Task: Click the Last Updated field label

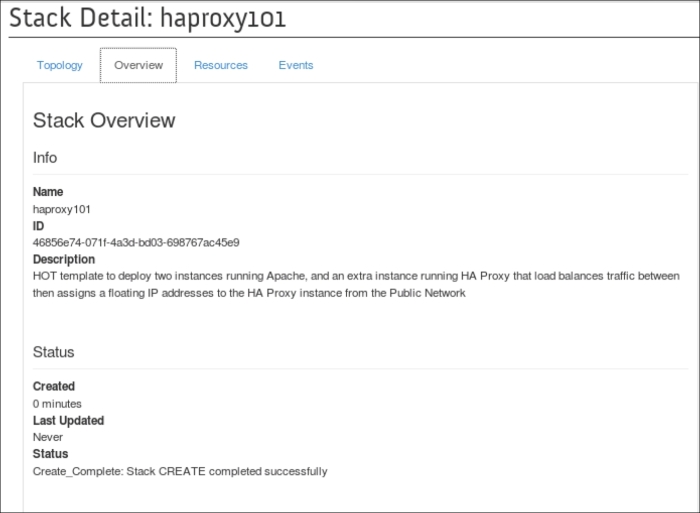Action: pos(68,421)
